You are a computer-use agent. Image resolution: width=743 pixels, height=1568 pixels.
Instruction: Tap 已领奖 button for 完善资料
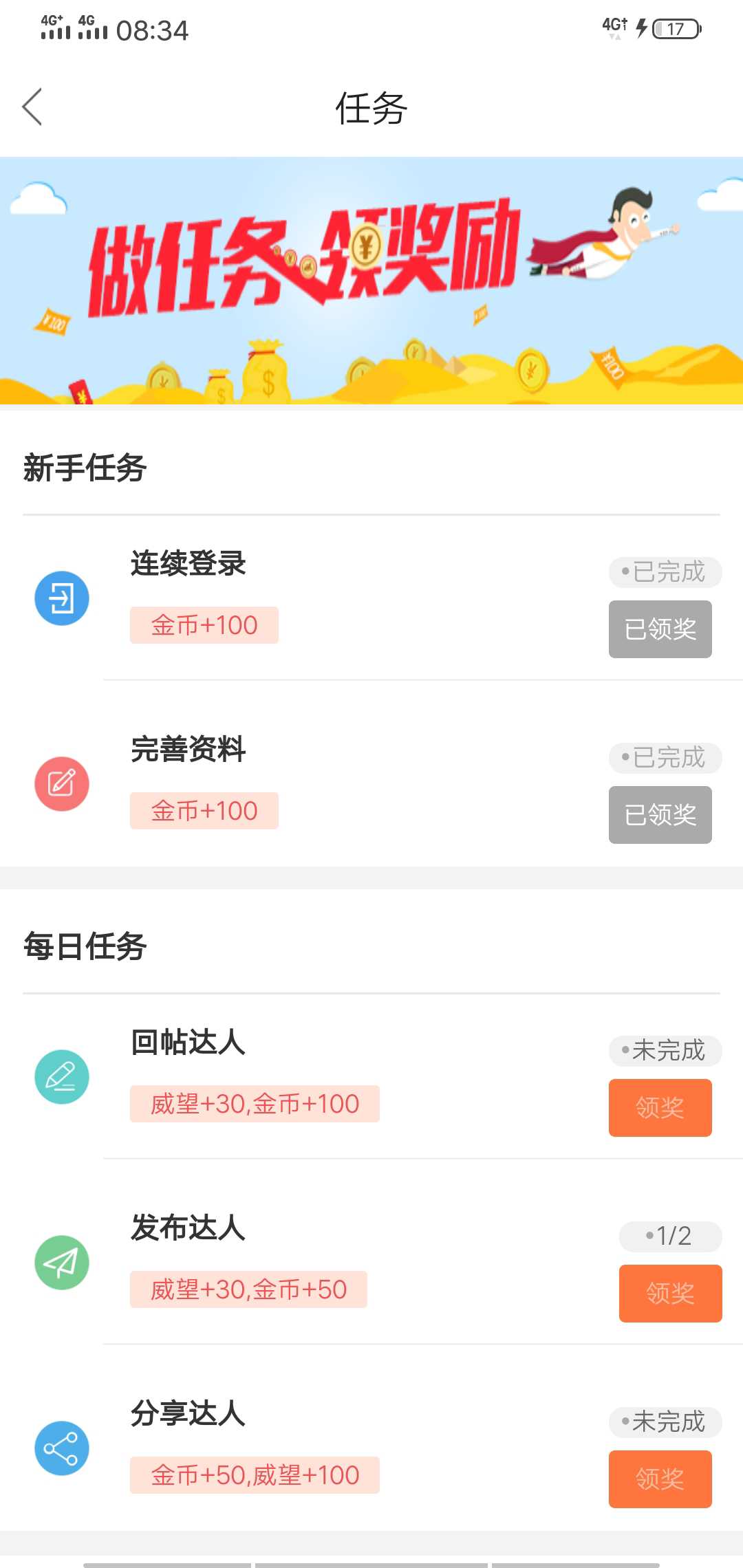pos(660,815)
